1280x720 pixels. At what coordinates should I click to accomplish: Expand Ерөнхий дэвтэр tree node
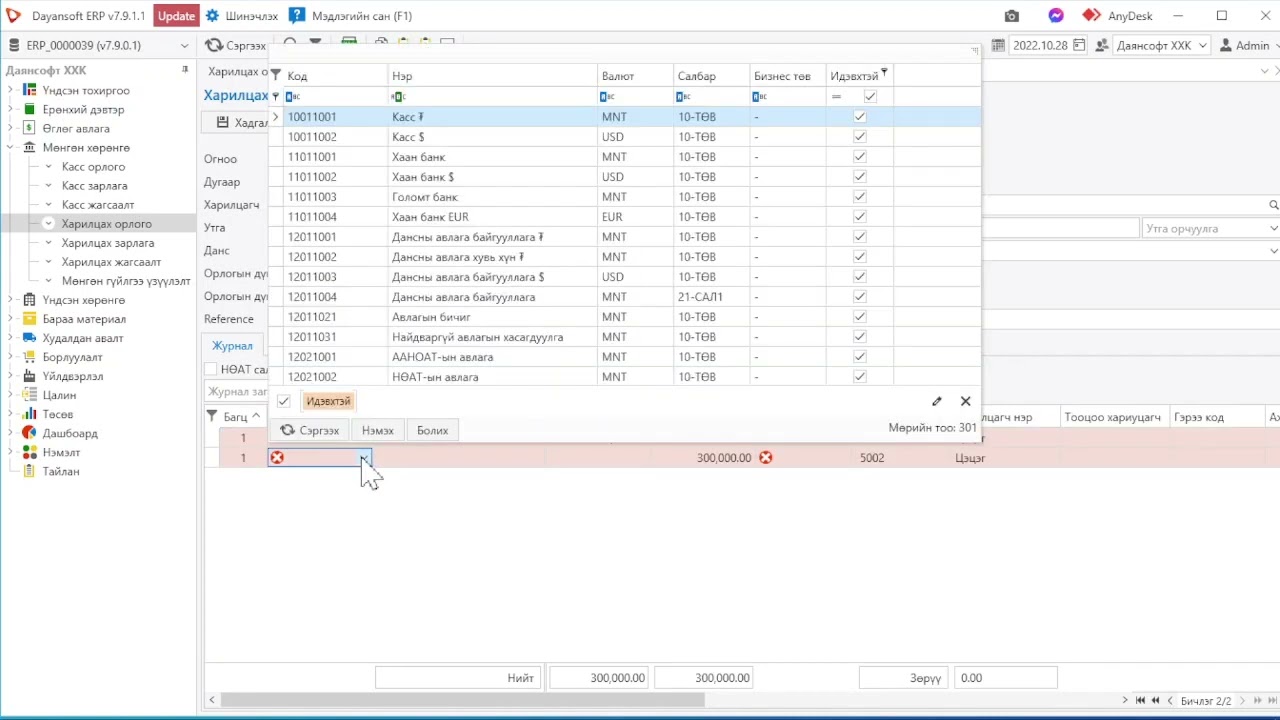[x=10, y=109]
